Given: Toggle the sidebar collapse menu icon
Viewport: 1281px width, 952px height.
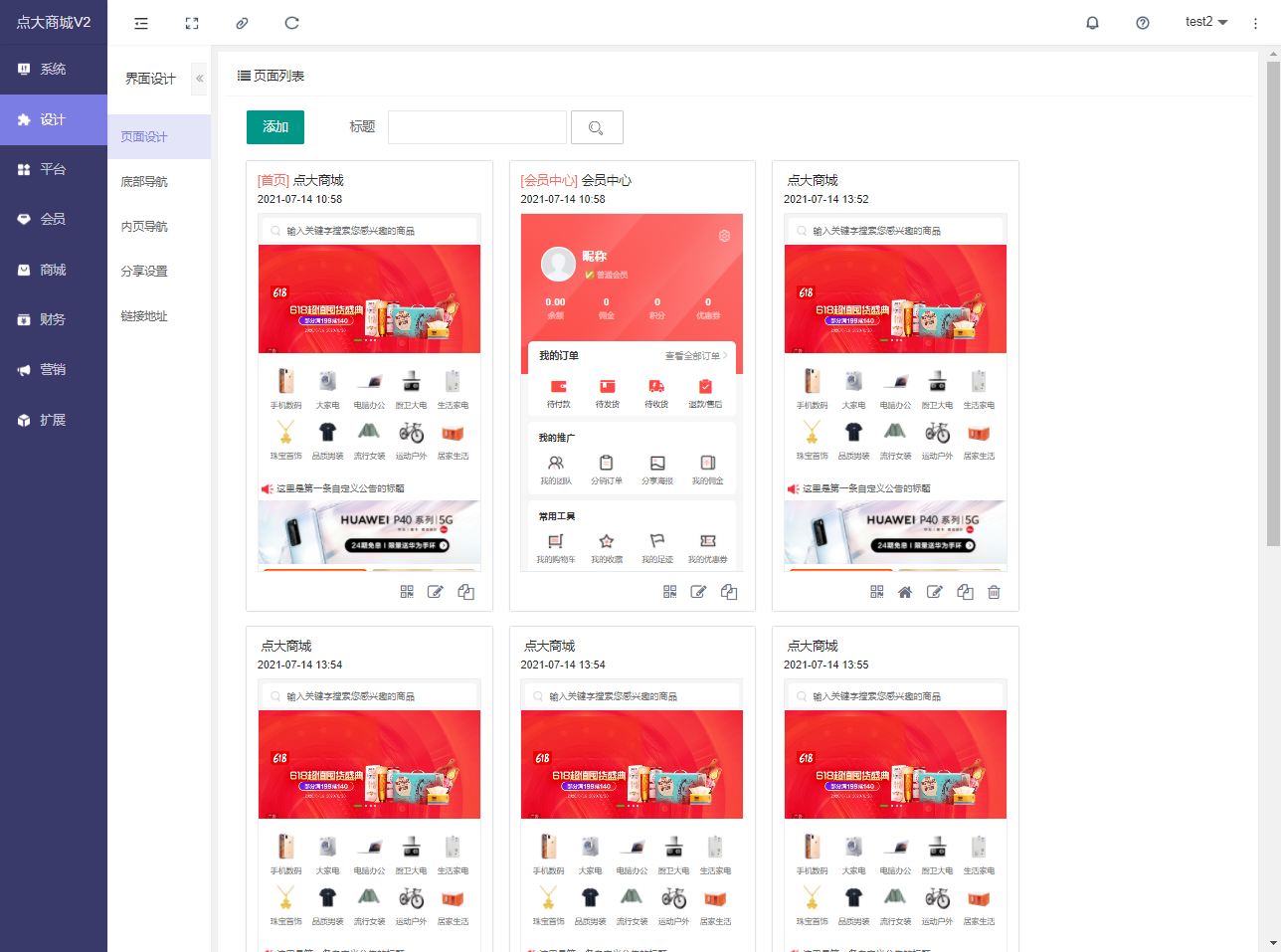Looking at the screenshot, I should pyautogui.click(x=141, y=23).
